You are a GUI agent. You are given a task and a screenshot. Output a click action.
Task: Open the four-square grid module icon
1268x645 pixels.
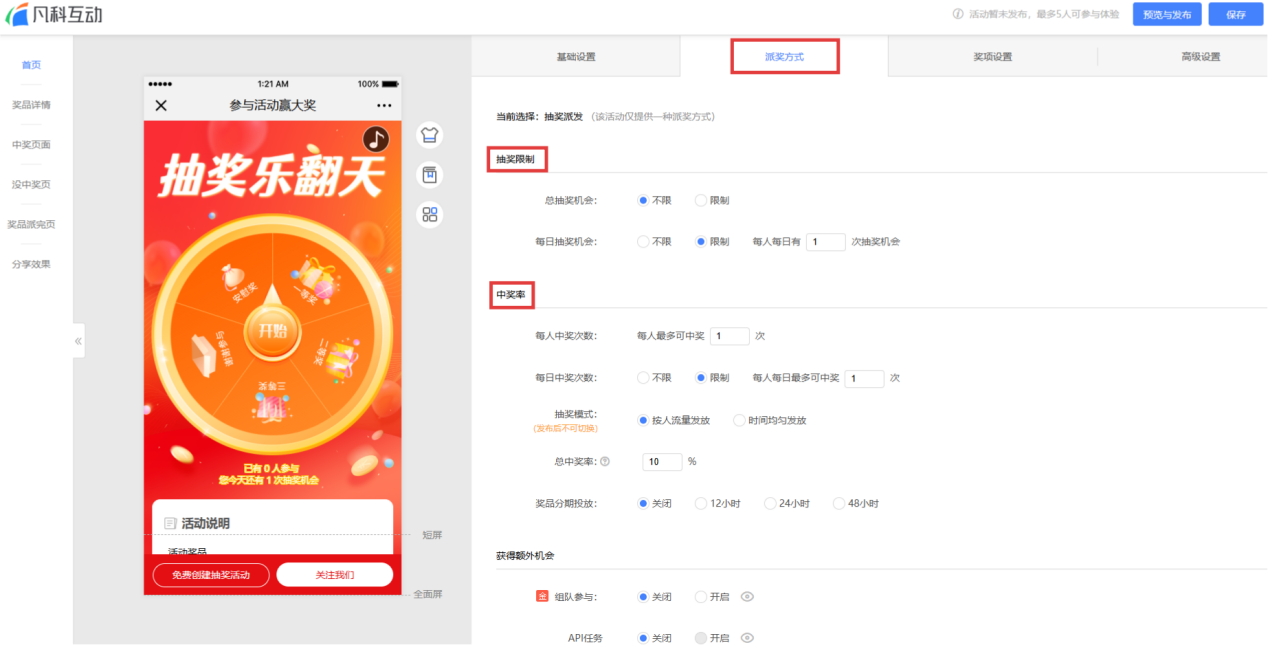[x=430, y=215]
